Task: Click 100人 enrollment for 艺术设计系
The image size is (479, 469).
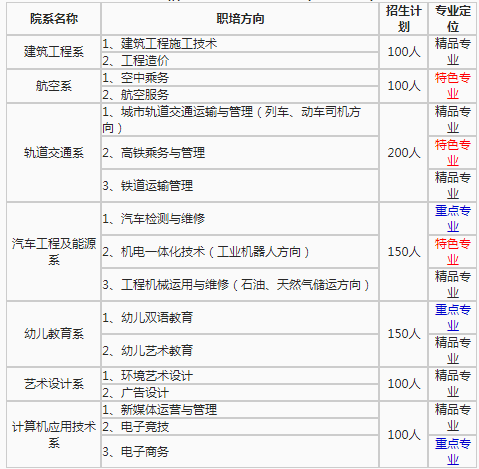Action: [x=403, y=384]
